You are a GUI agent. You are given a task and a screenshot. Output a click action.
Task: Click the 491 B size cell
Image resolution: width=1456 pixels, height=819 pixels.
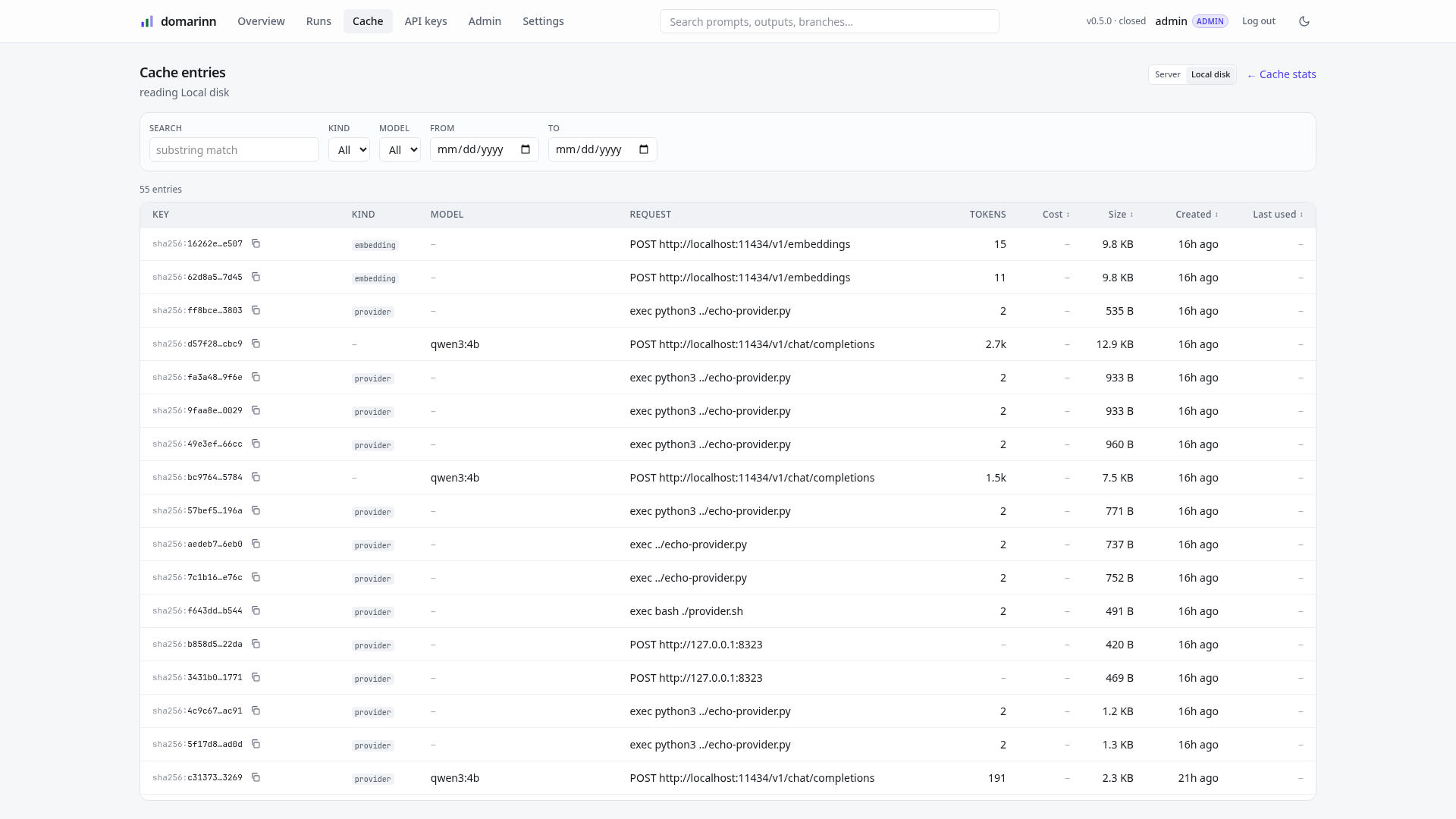[1119, 611]
